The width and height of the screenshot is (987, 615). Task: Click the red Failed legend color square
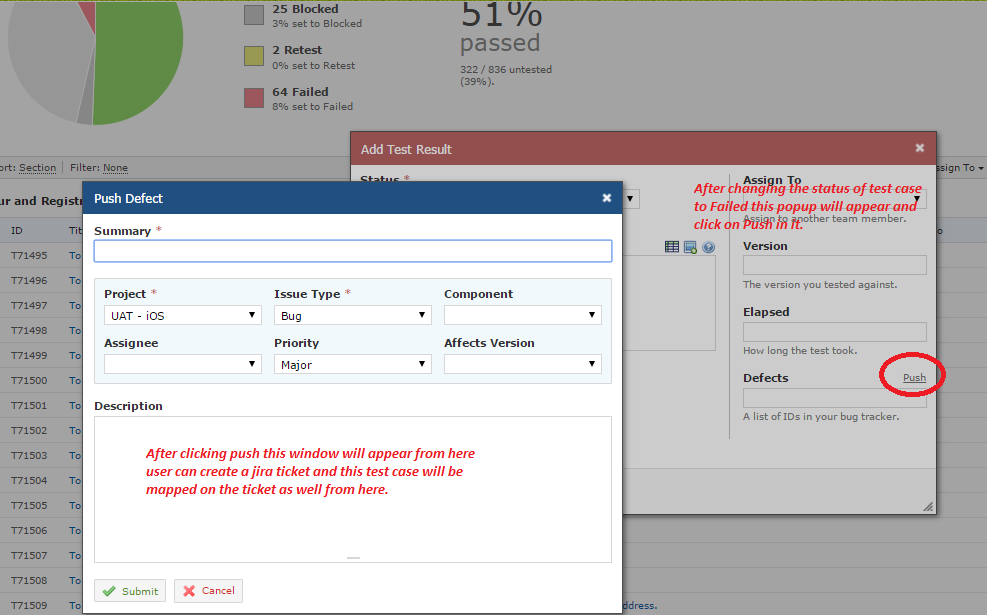253,98
